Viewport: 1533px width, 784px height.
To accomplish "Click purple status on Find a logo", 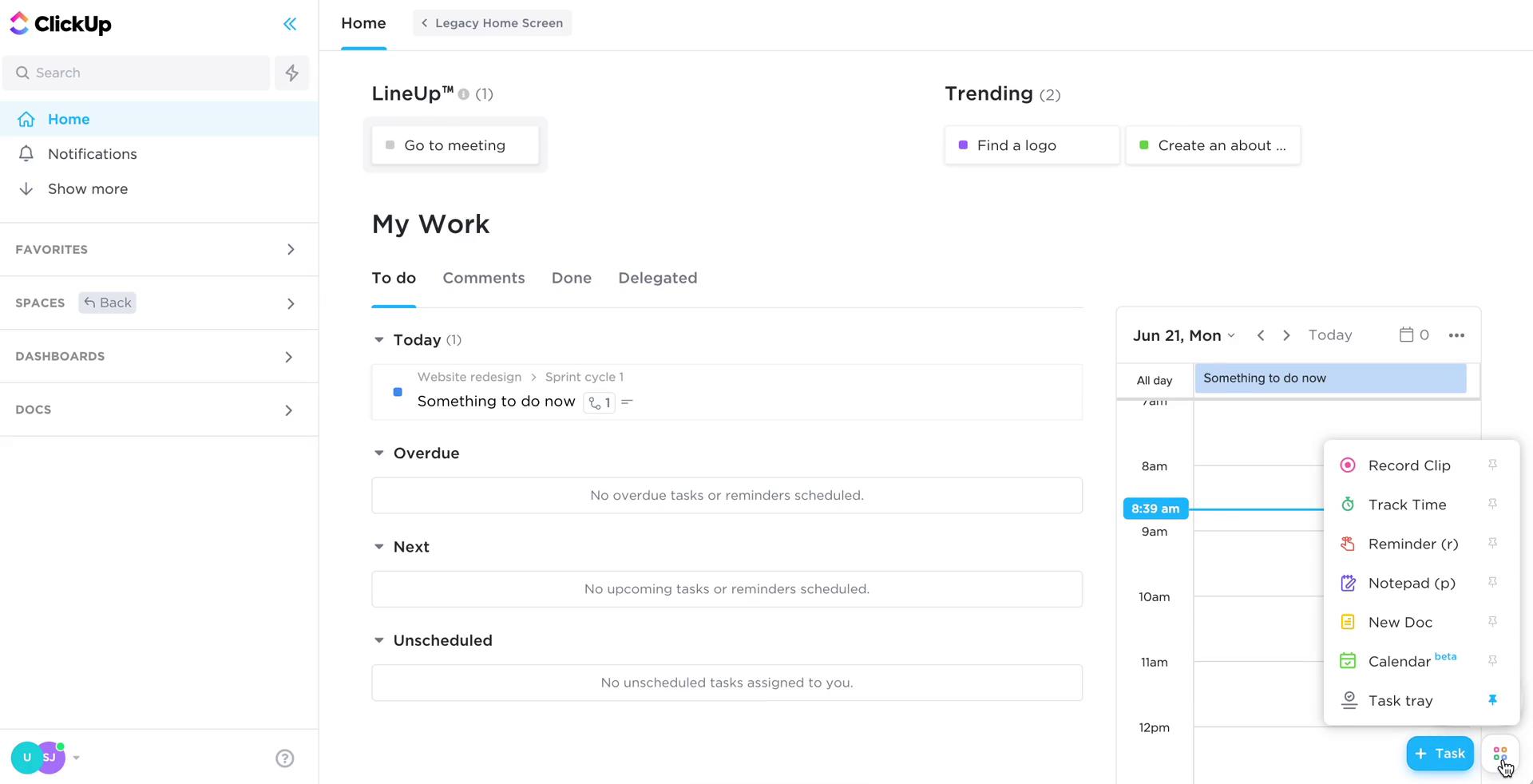I will [x=963, y=145].
